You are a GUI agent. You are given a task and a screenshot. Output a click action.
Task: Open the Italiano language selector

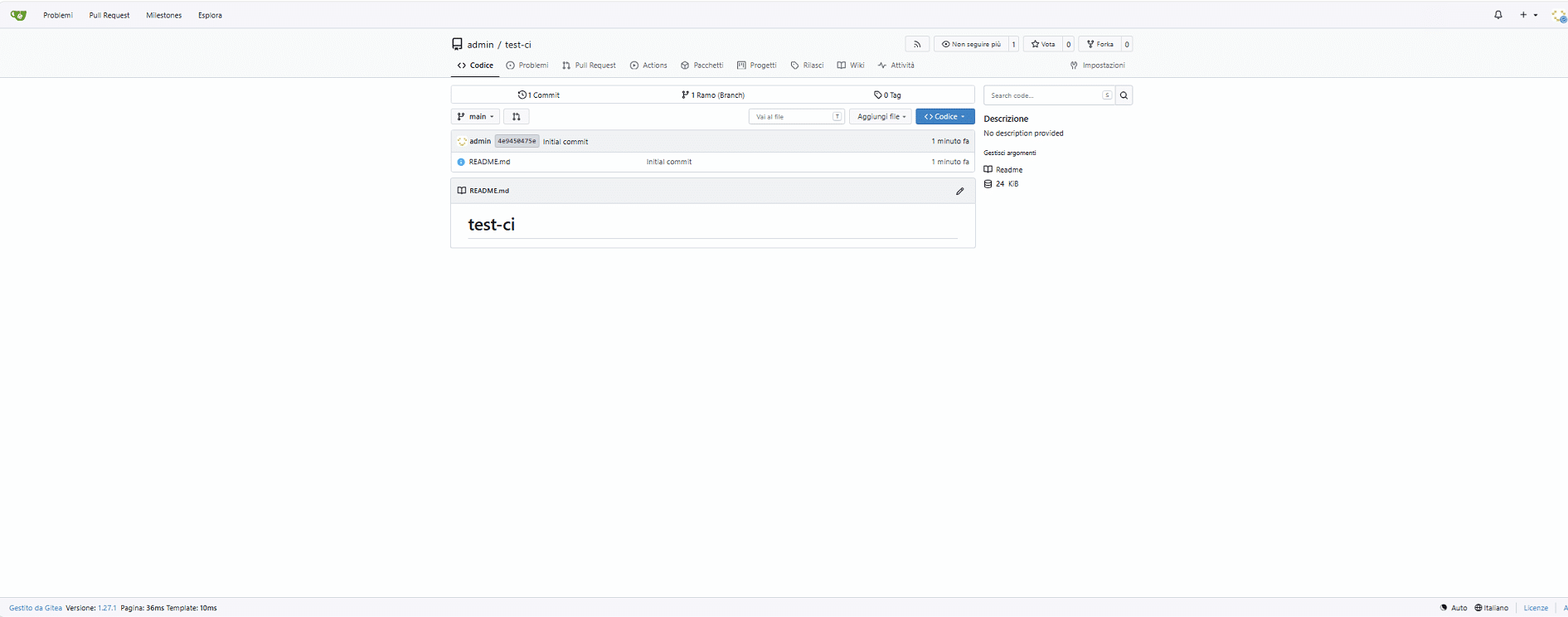point(1492,608)
